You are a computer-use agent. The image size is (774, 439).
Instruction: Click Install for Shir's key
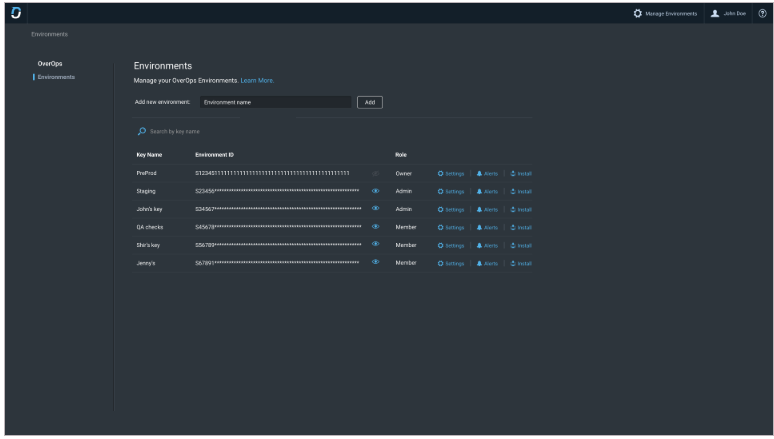tap(521, 246)
